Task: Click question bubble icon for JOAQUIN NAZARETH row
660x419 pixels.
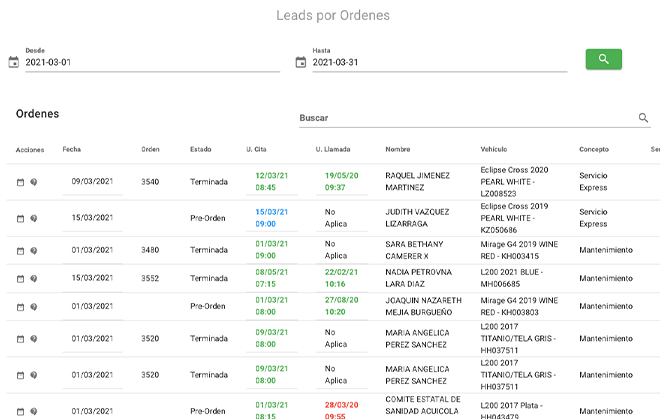Action: (x=34, y=307)
